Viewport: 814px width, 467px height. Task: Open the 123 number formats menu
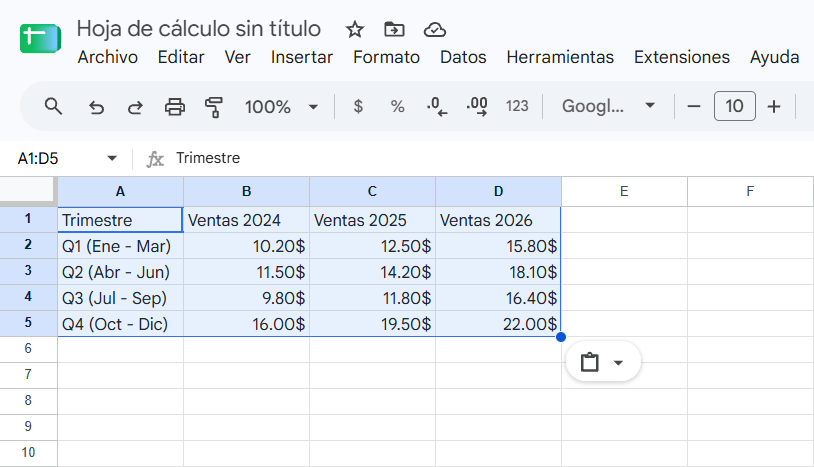coord(517,106)
